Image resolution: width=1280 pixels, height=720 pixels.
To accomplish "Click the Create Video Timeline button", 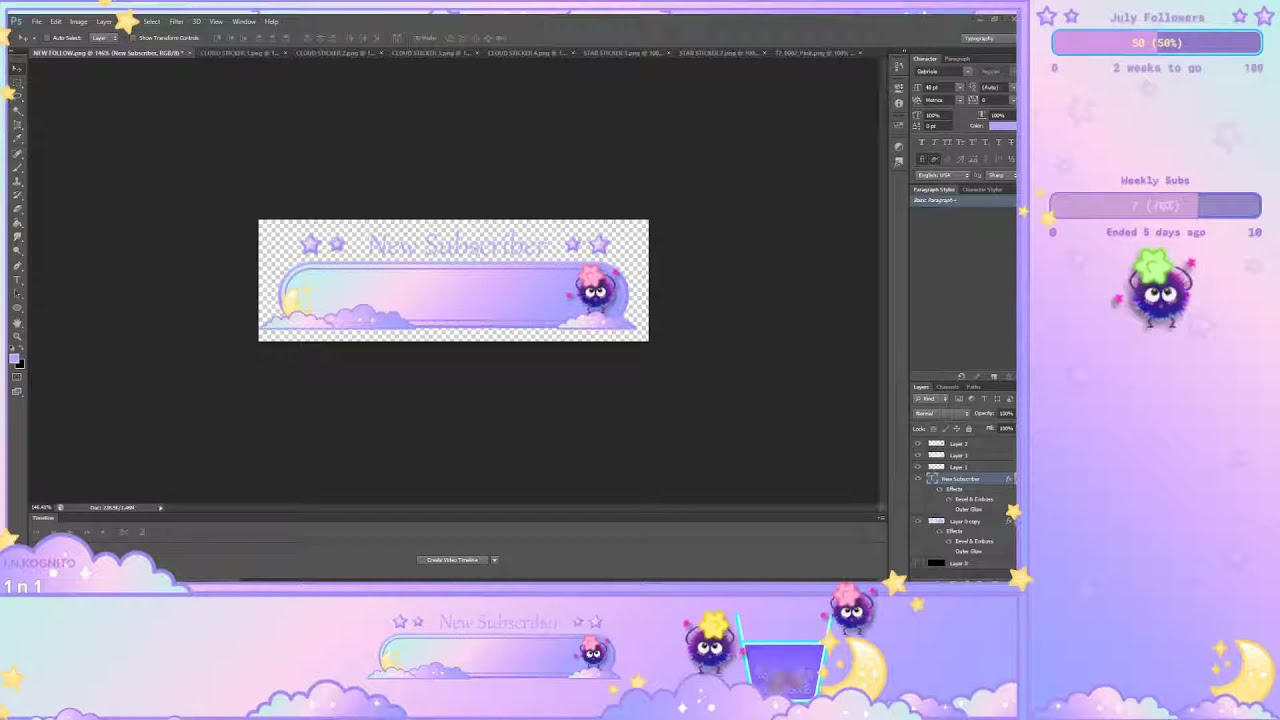I will [452, 560].
